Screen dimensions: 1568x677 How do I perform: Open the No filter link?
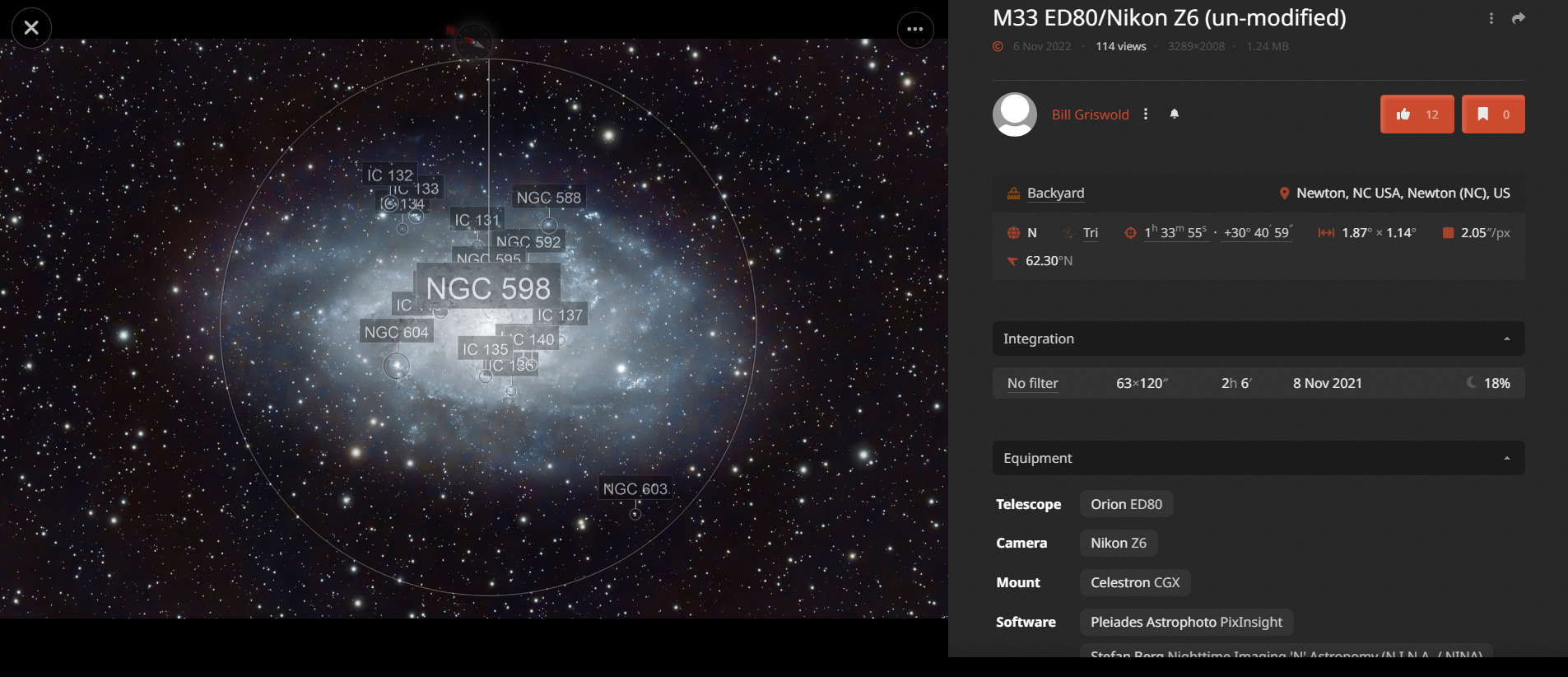[x=1033, y=383]
